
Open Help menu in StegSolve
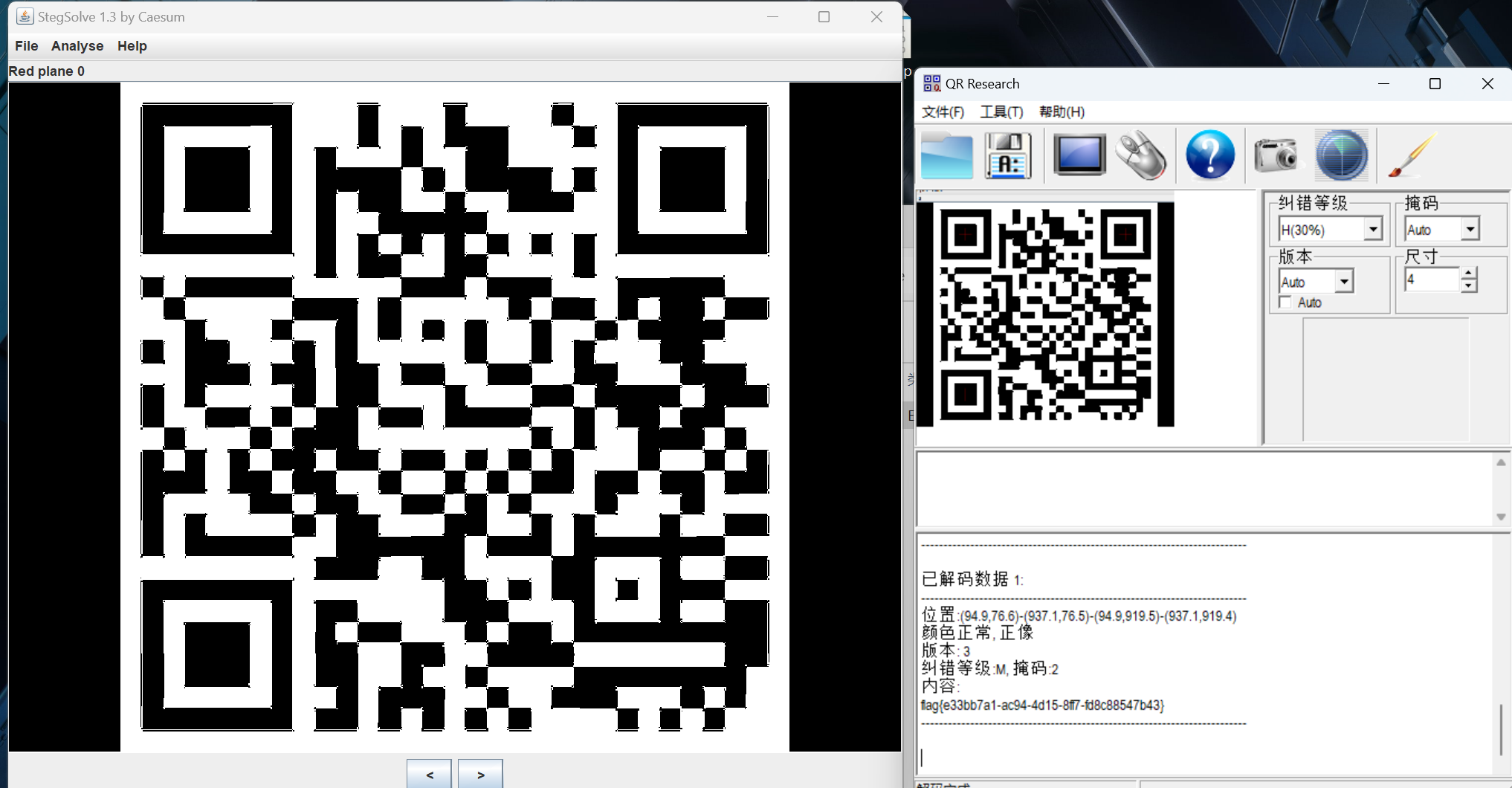pyautogui.click(x=132, y=46)
